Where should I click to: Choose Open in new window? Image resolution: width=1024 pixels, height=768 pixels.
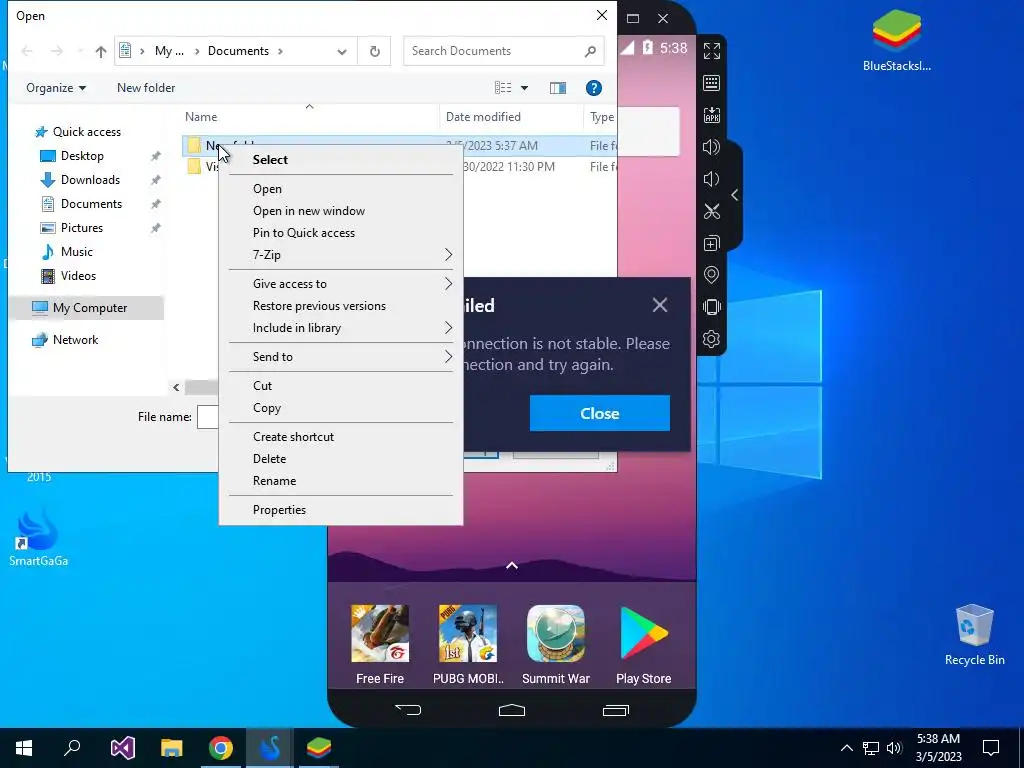pyautogui.click(x=341, y=211)
